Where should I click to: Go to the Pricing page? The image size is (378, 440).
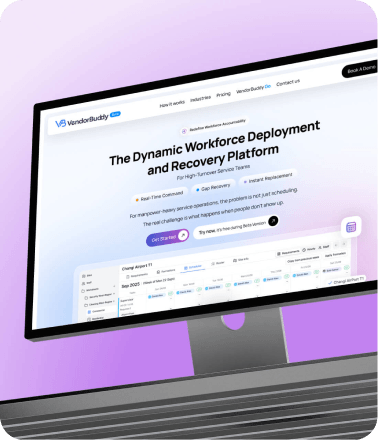[x=223, y=94]
